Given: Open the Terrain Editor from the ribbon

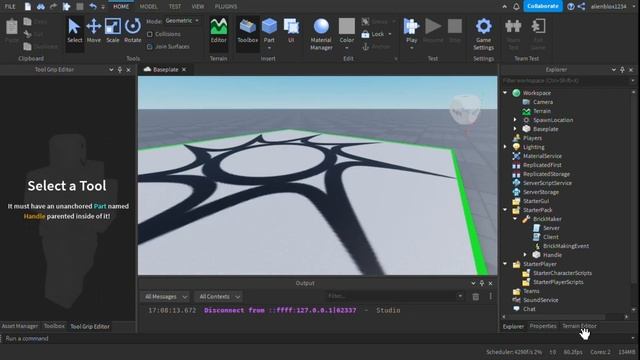Looking at the screenshot, I should tap(218, 31).
